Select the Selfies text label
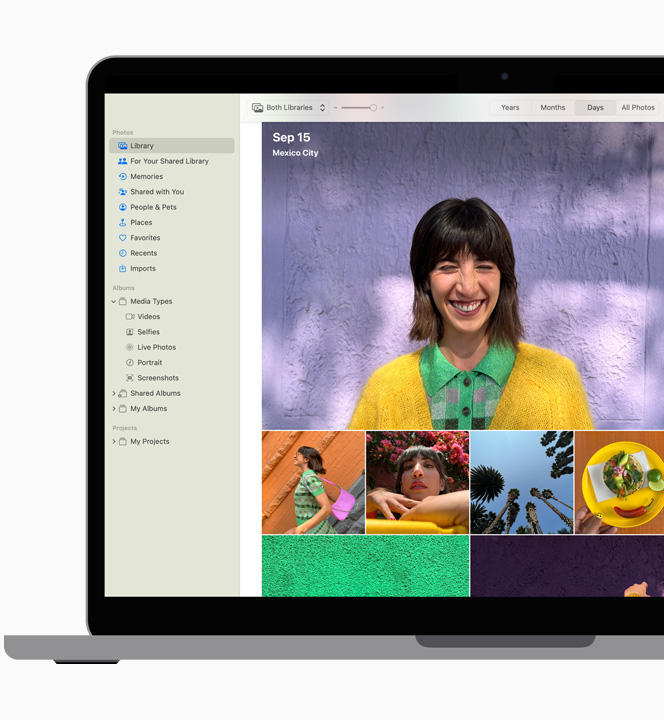The height and width of the screenshot is (720, 664). (x=149, y=332)
